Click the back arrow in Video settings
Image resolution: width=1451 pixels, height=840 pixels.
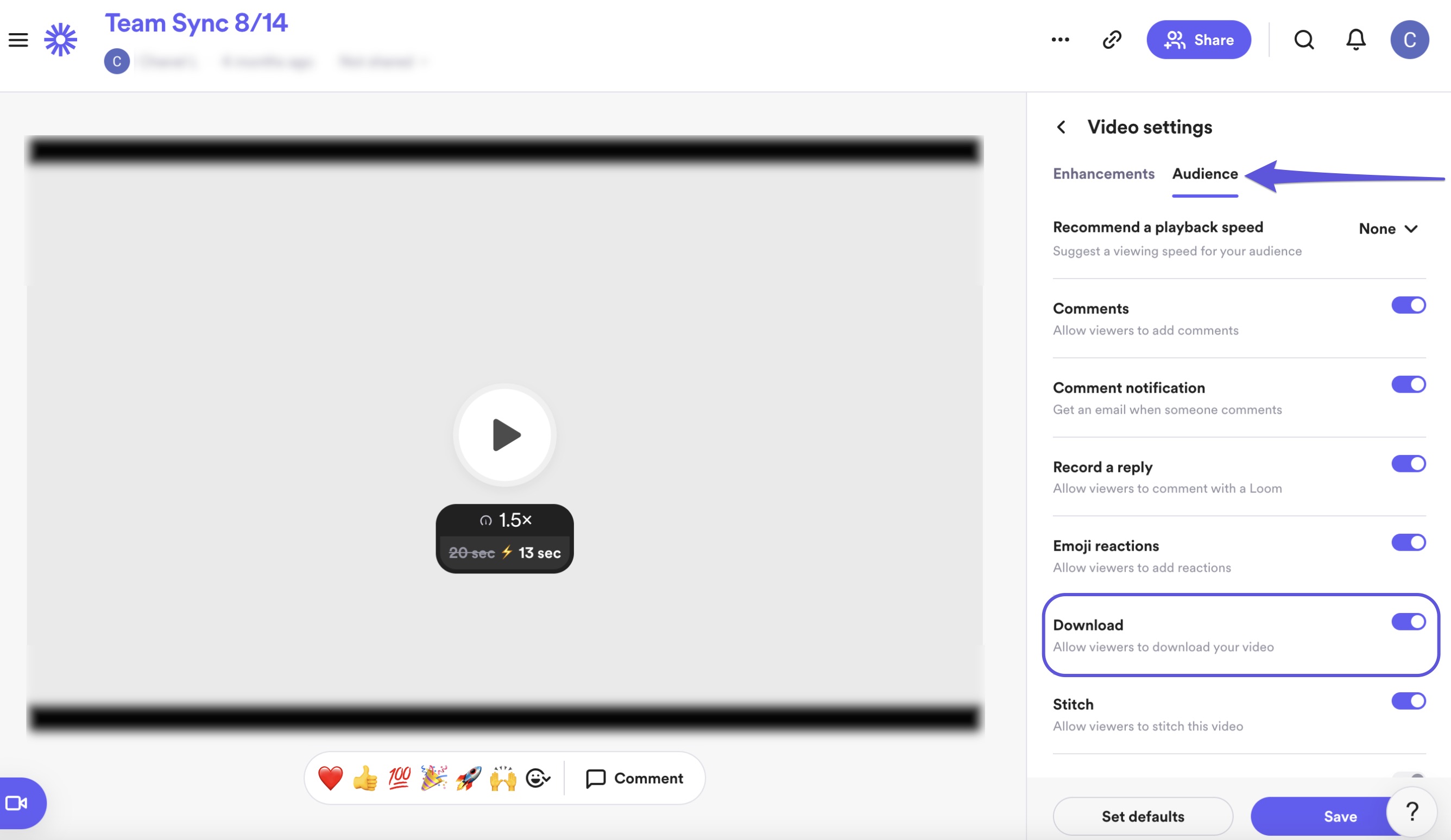[1063, 127]
